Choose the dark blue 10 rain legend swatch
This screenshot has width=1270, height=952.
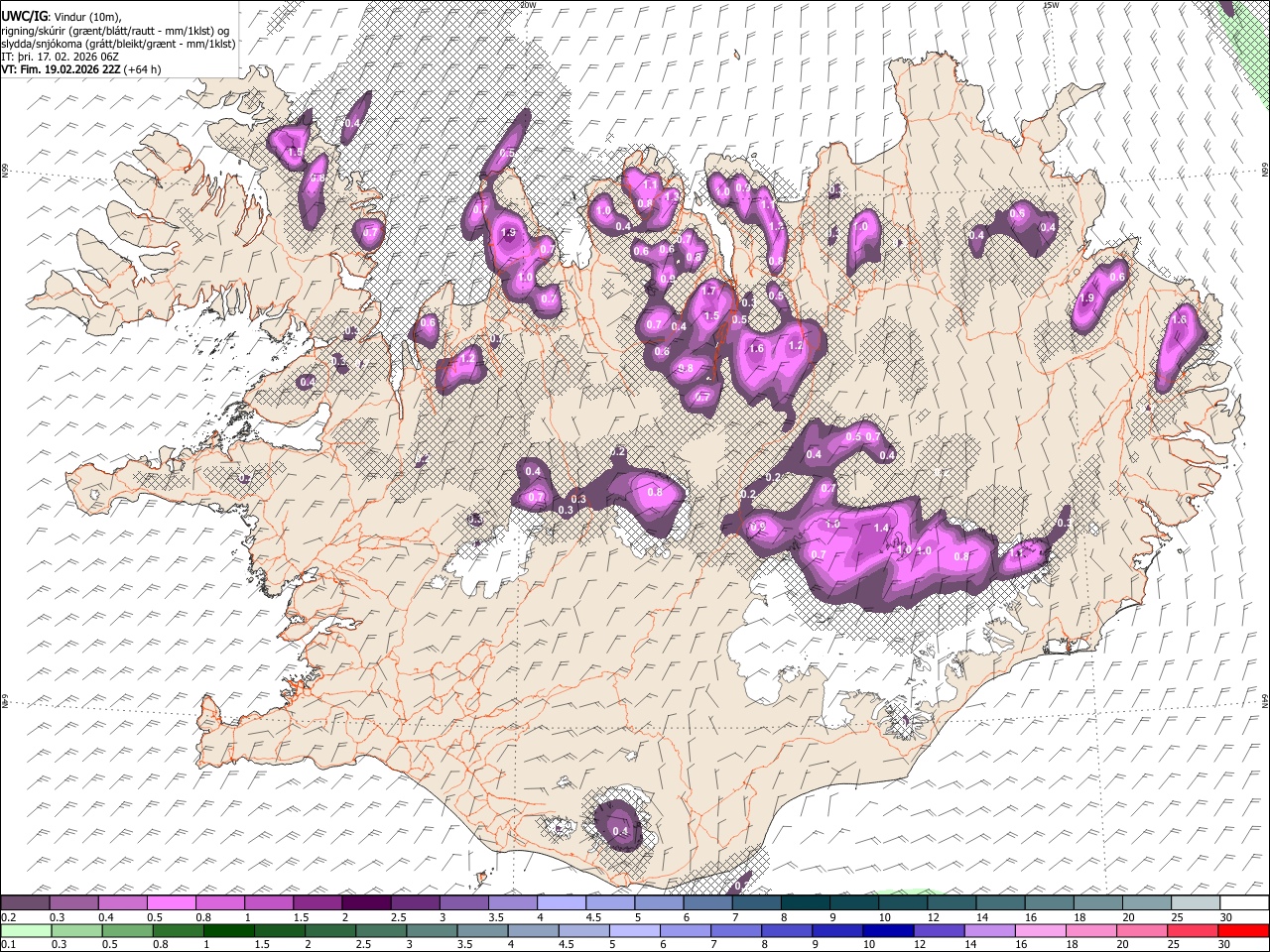coord(888,930)
